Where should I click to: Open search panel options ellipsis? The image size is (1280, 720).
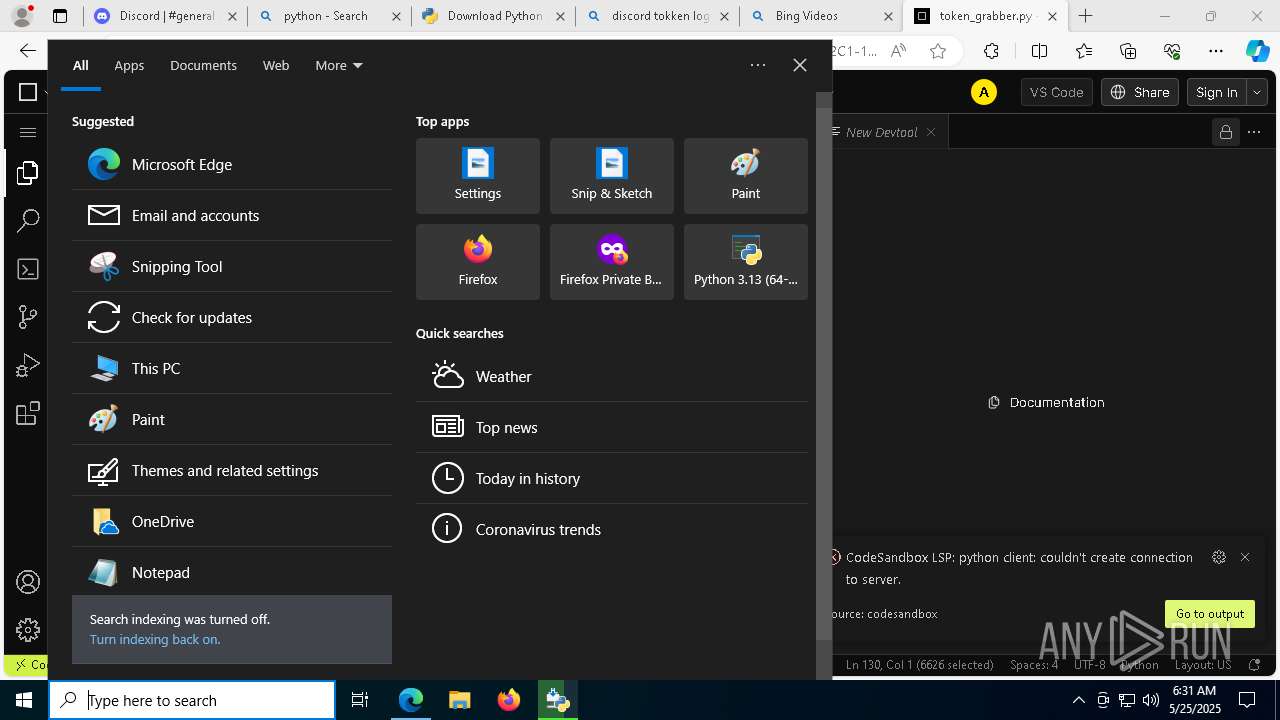[x=758, y=65]
